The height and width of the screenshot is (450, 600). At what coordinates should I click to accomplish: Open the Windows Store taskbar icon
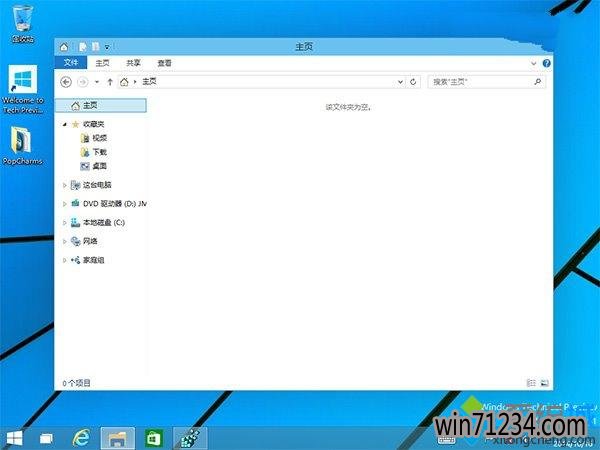click(153, 438)
